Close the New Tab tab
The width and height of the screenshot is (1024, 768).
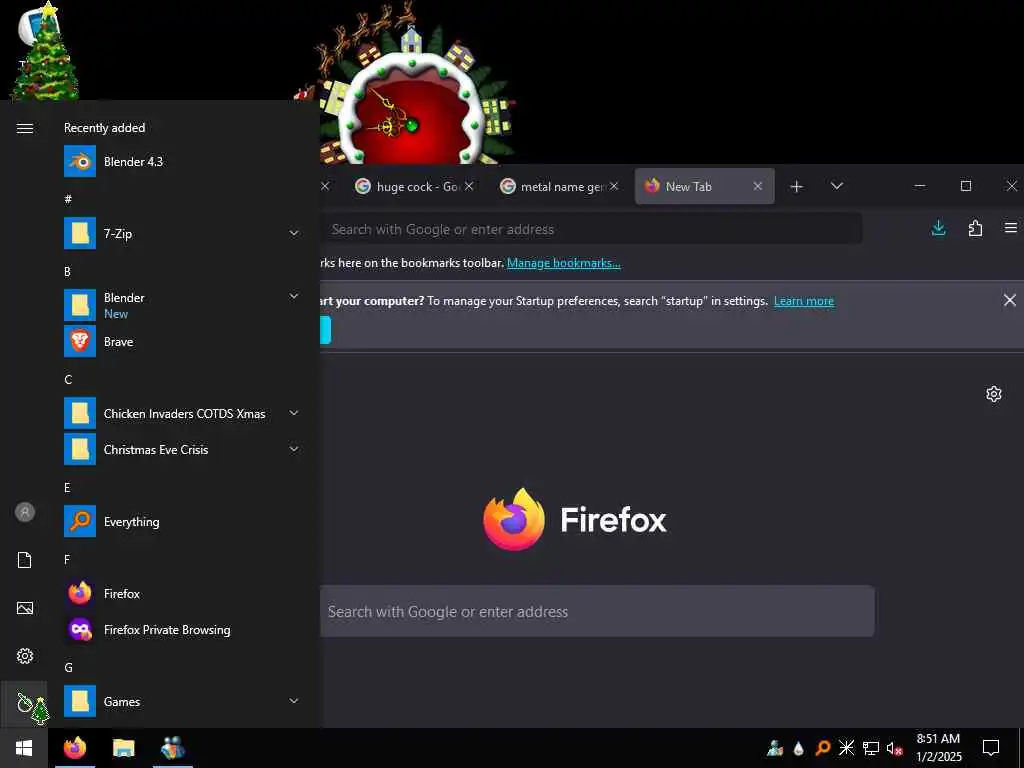[x=758, y=187]
